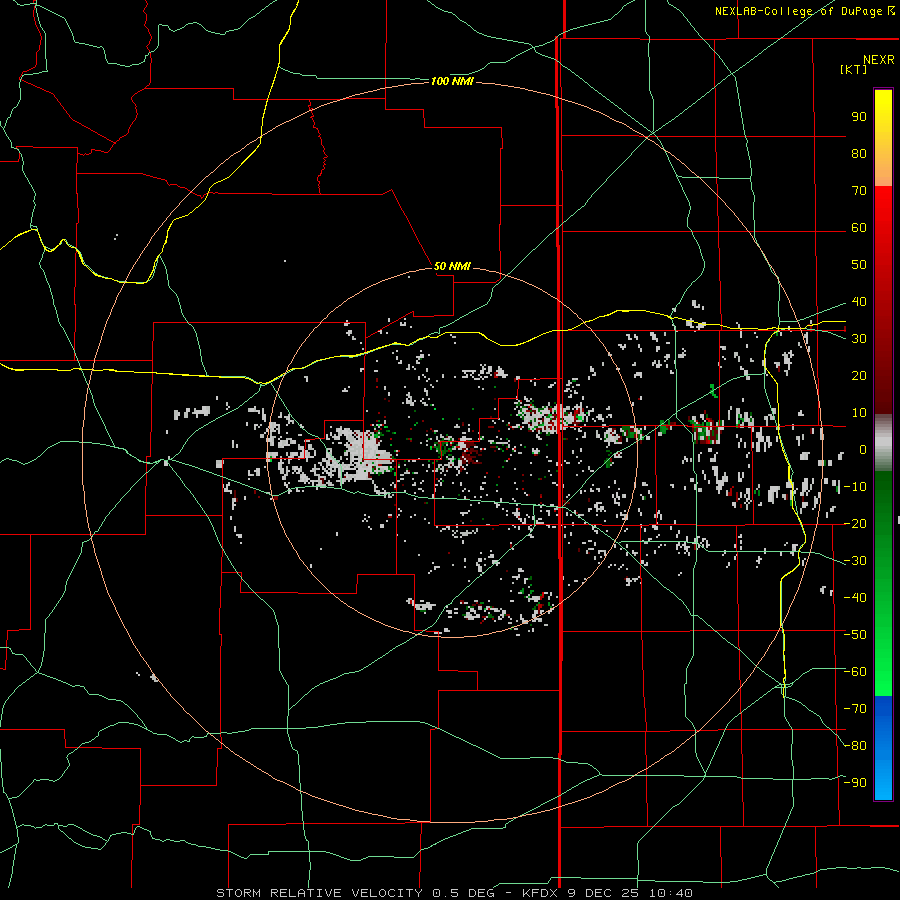Image resolution: width=900 pixels, height=900 pixels.
Task: Click the Storm Relative Velocity caption at bottom
Action: (x=454, y=893)
